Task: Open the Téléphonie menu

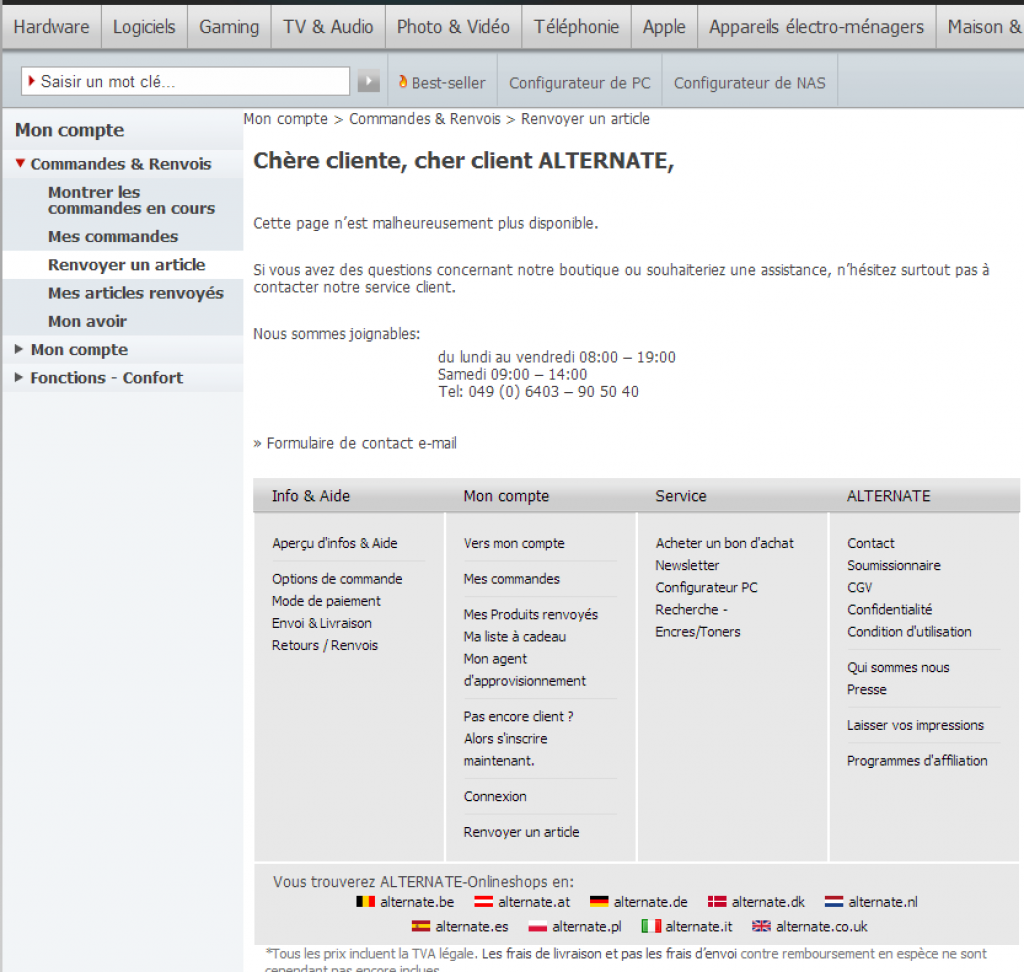Action: point(577,27)
